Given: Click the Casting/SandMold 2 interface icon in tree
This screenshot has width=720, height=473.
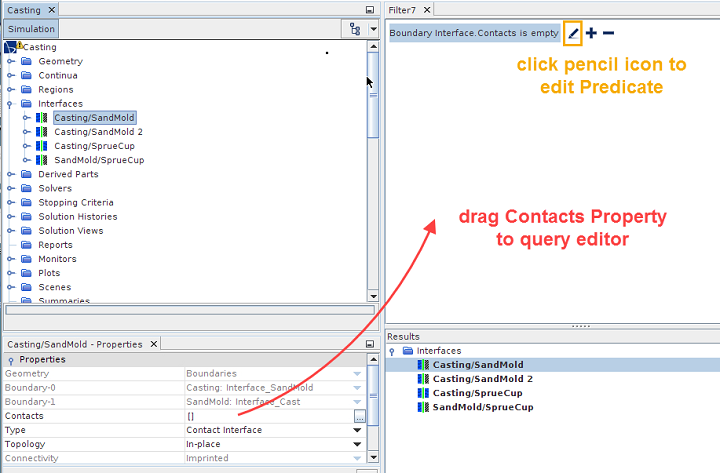Looking at the screenshot, I should pos(43,132).
